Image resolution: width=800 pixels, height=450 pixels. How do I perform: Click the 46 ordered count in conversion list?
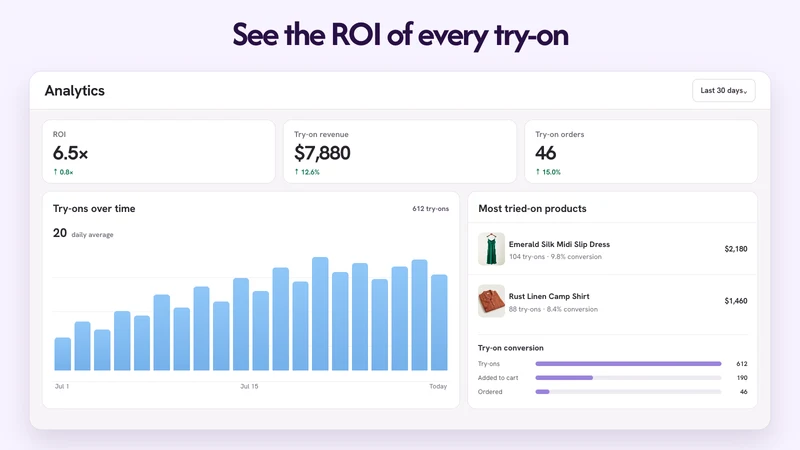(743, 392)
